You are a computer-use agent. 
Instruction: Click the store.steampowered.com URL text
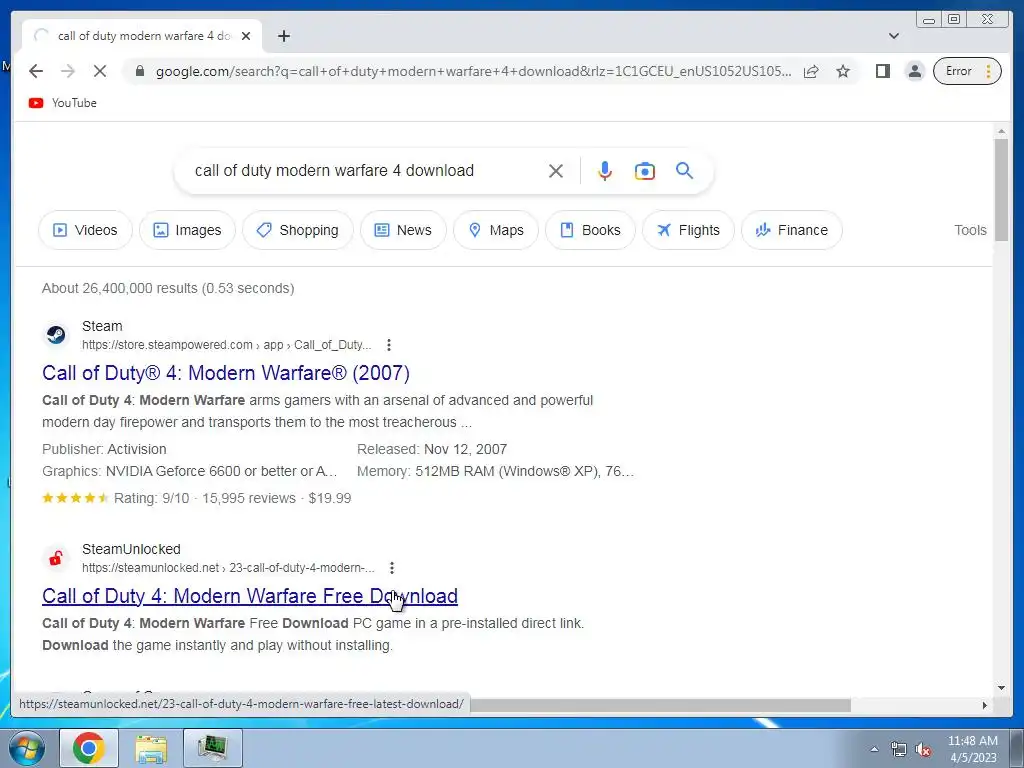226,345
